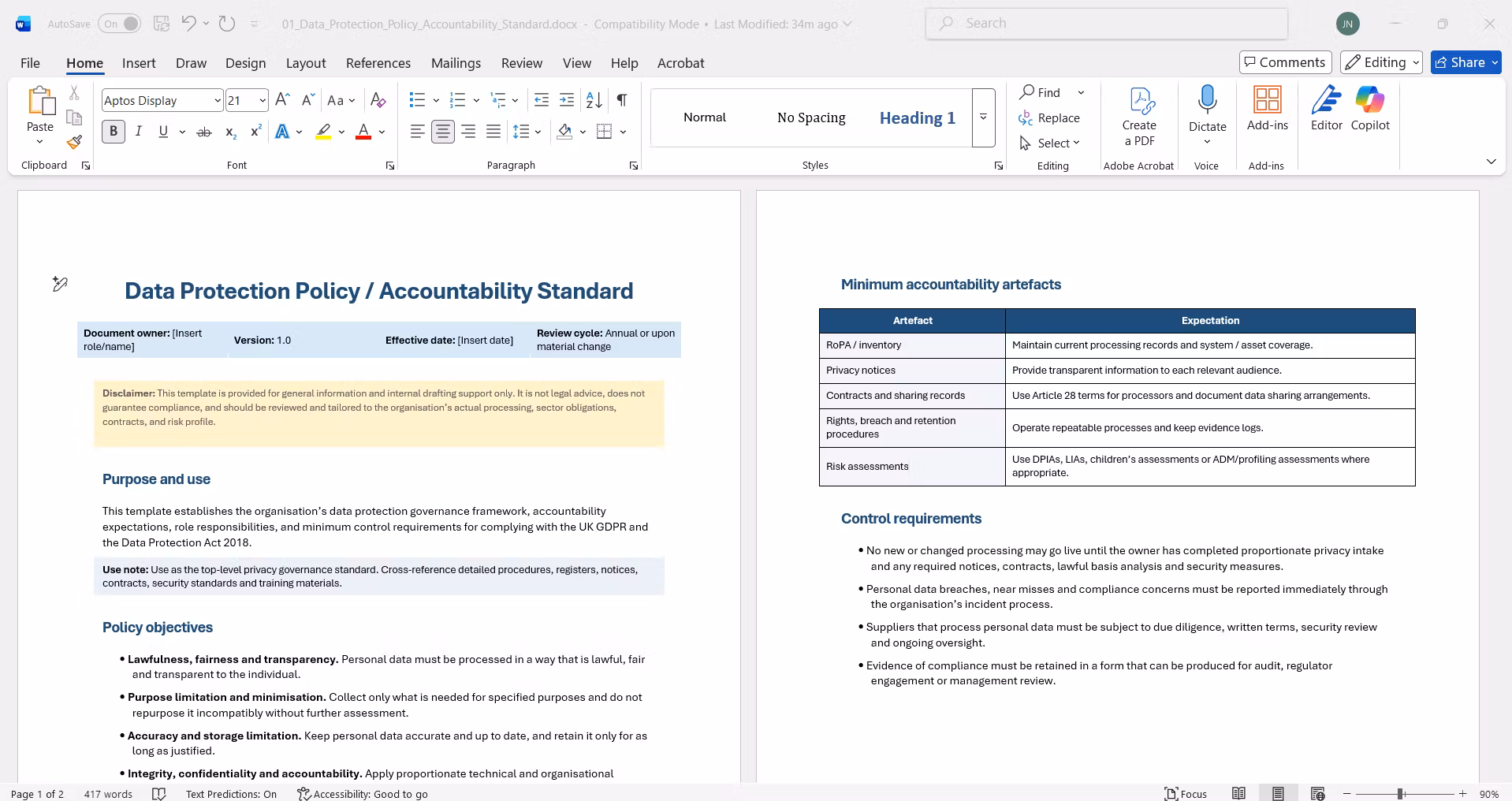Open the font name dropdown
Image resolution: width=1512 pixels, height=801 pixels.
[x=218, y=101]
